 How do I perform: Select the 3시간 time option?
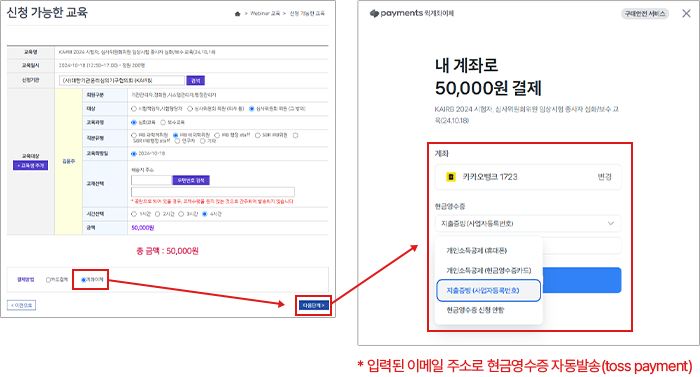click(x=181, y=214)
